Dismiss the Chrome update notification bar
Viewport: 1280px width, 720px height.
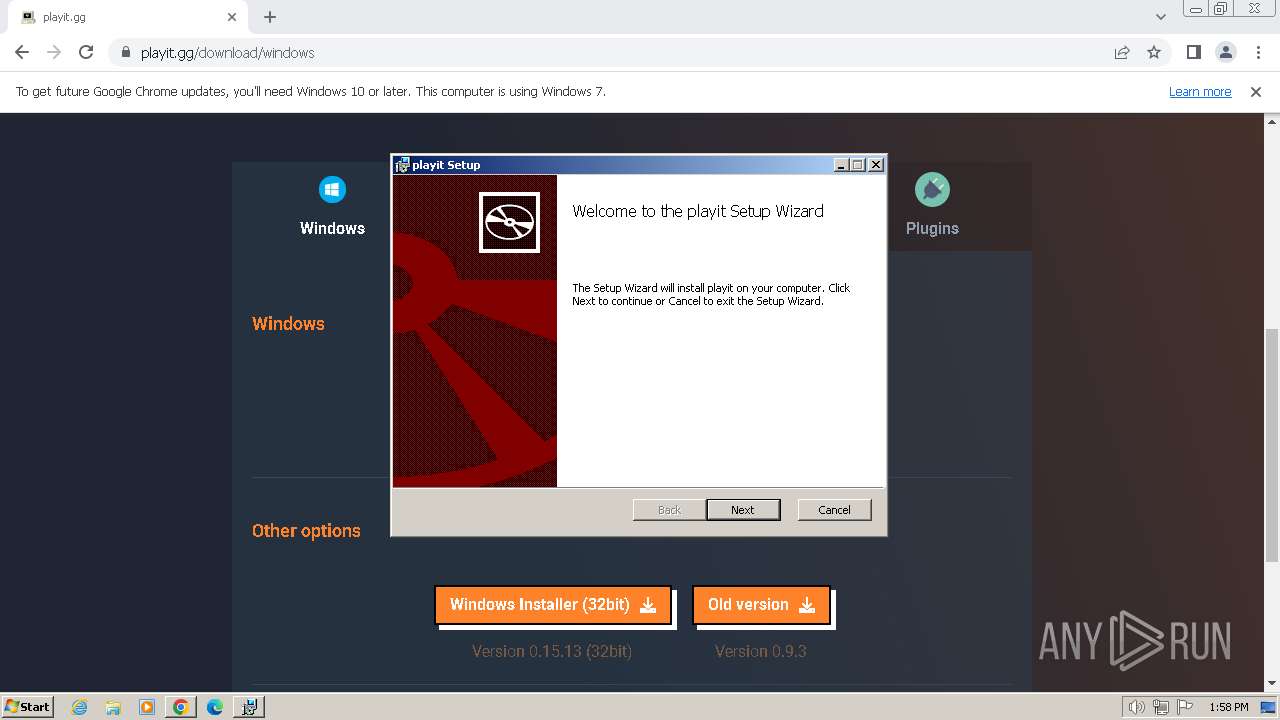tap(1256, 92)
